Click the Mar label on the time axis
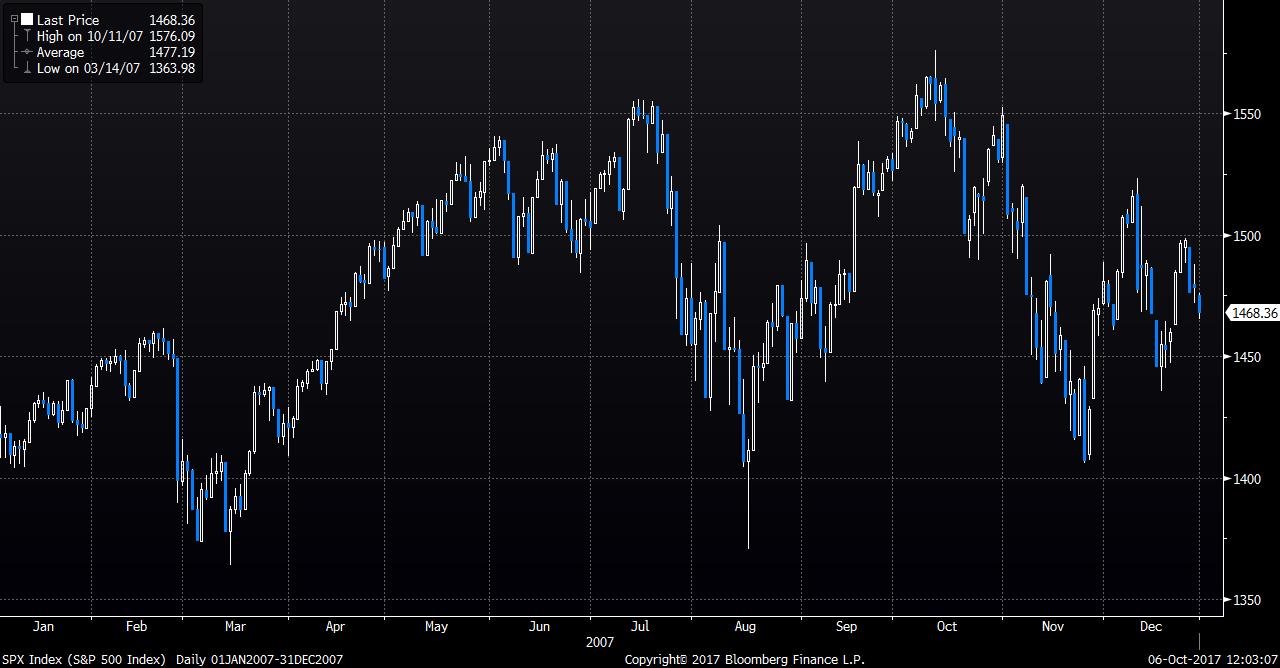Image resolution: width=1280 pixels, height=668 pixels. coord(235,627)
